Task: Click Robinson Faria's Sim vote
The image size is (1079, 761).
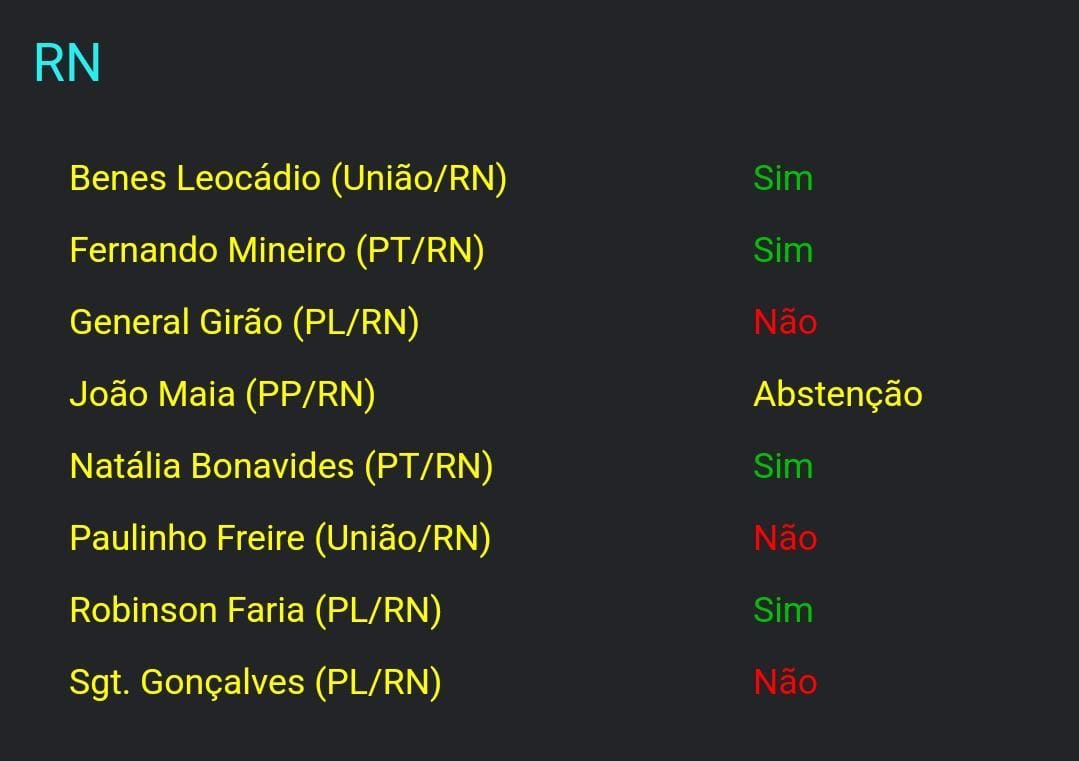Action: 783,611
